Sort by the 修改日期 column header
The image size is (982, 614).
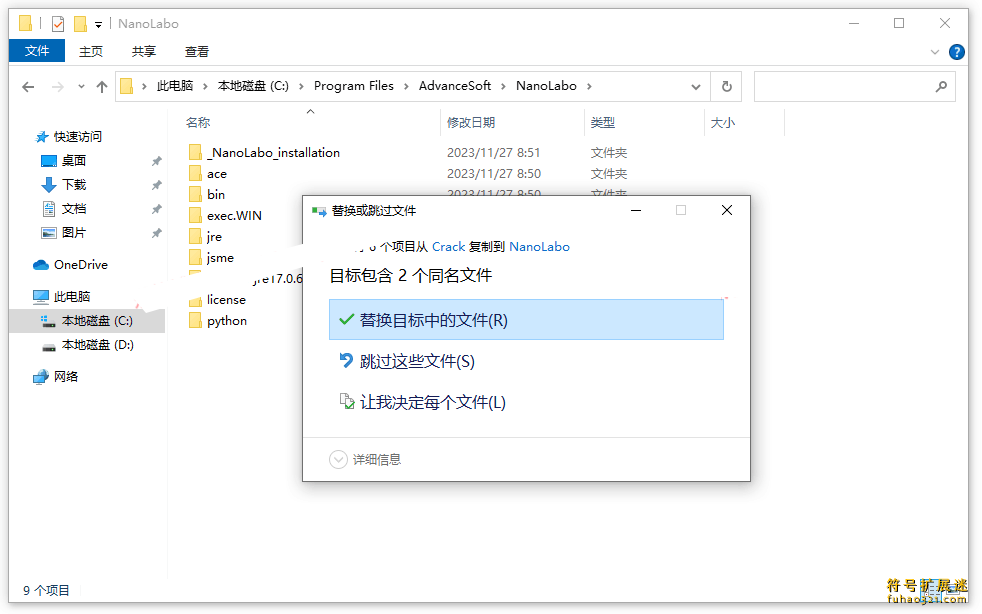471,122
